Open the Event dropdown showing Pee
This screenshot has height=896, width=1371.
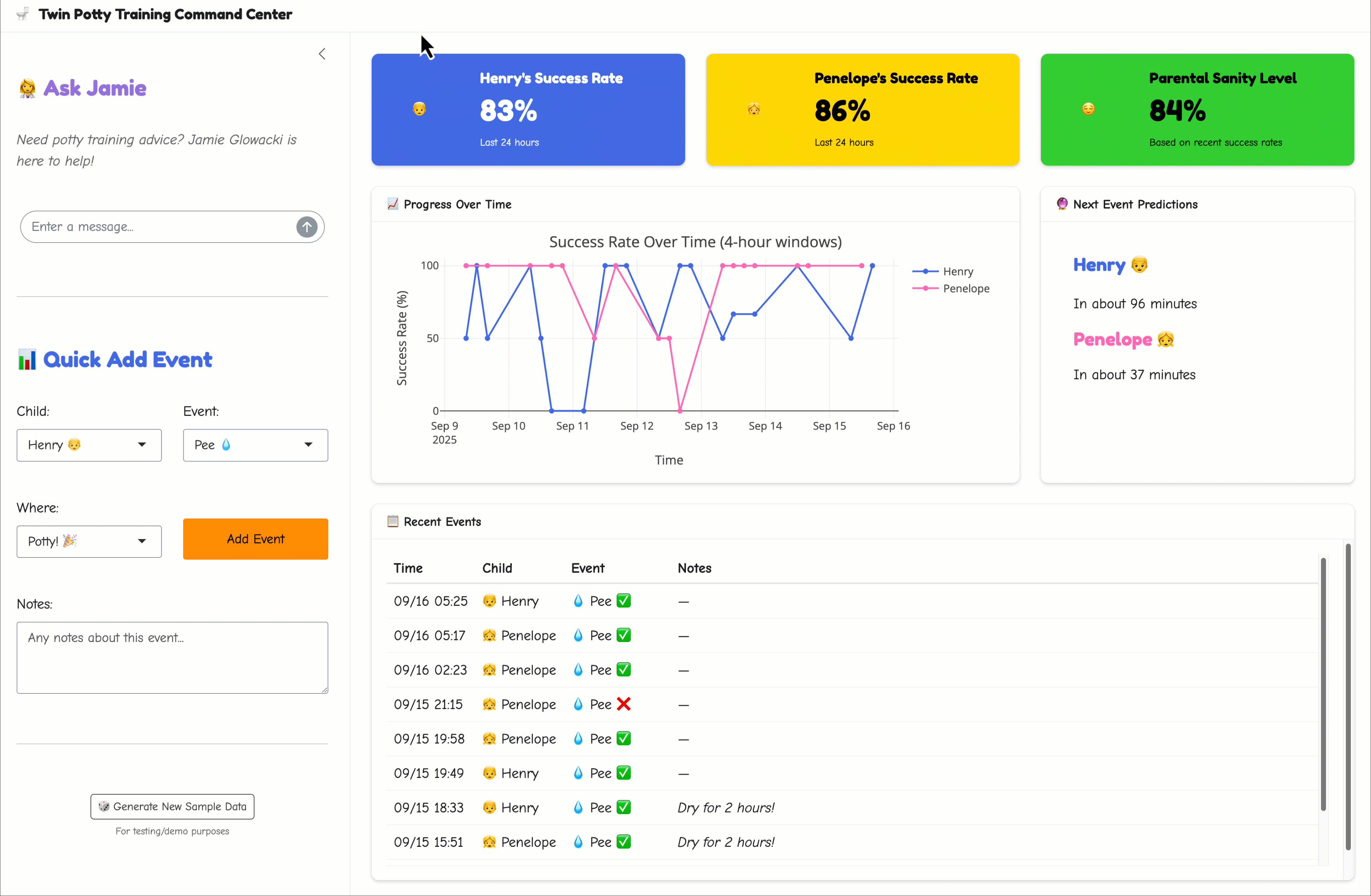(255, 445)
